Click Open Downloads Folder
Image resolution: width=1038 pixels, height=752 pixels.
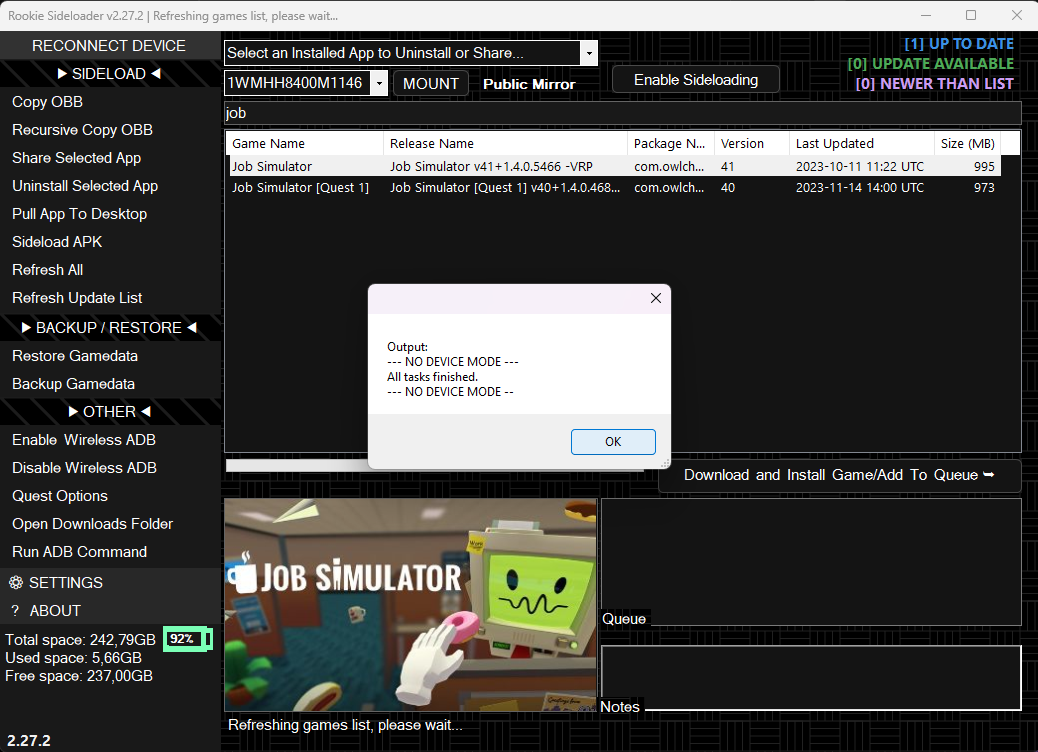[x=92, y=524]
